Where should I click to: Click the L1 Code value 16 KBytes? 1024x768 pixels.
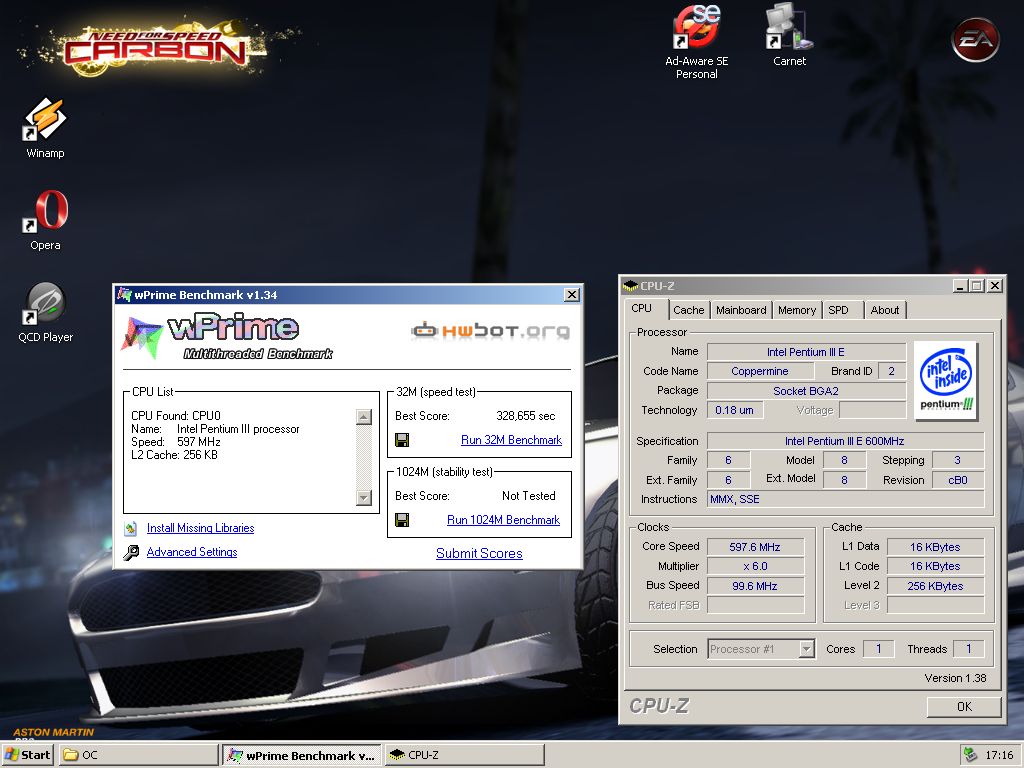pos(935,566)
